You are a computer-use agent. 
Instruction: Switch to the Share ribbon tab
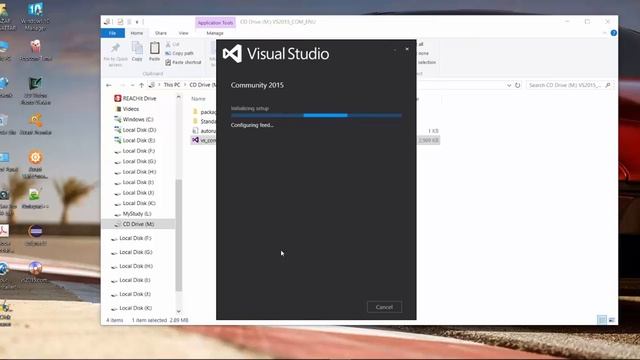(161, 33)
